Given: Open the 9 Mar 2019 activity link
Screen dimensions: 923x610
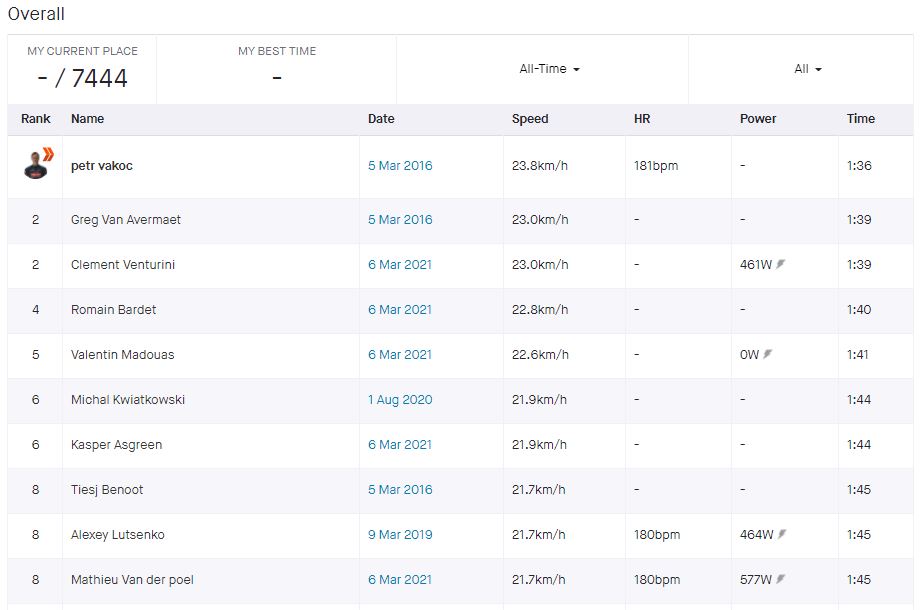Looking at the screenshot, I should [400, 535].
